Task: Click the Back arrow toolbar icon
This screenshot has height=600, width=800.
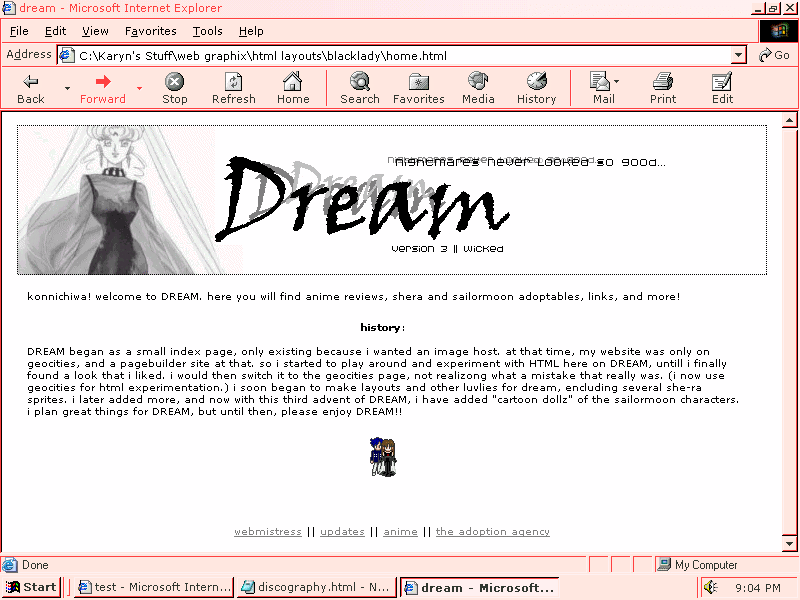Action: tap(31, 83)
